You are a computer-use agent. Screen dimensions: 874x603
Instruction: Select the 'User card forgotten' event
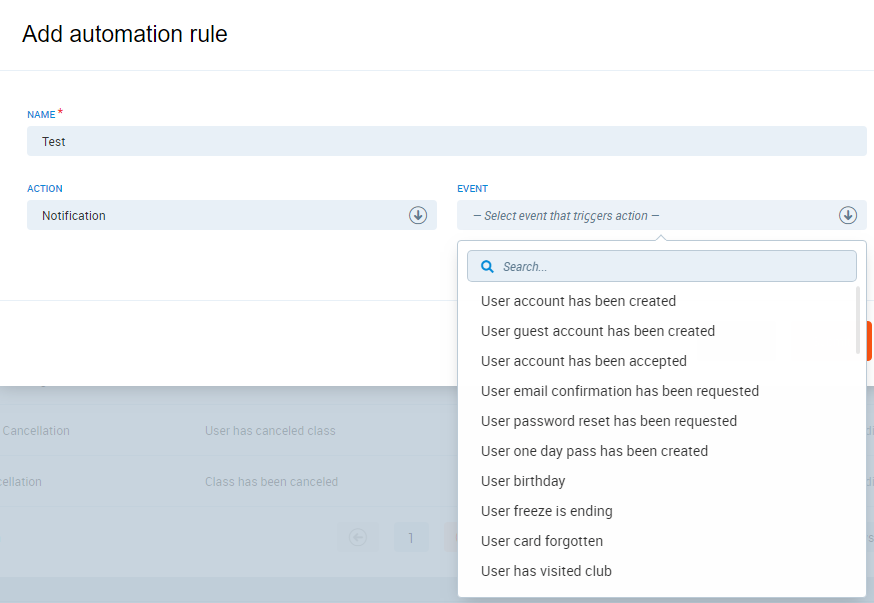(541, 541)
